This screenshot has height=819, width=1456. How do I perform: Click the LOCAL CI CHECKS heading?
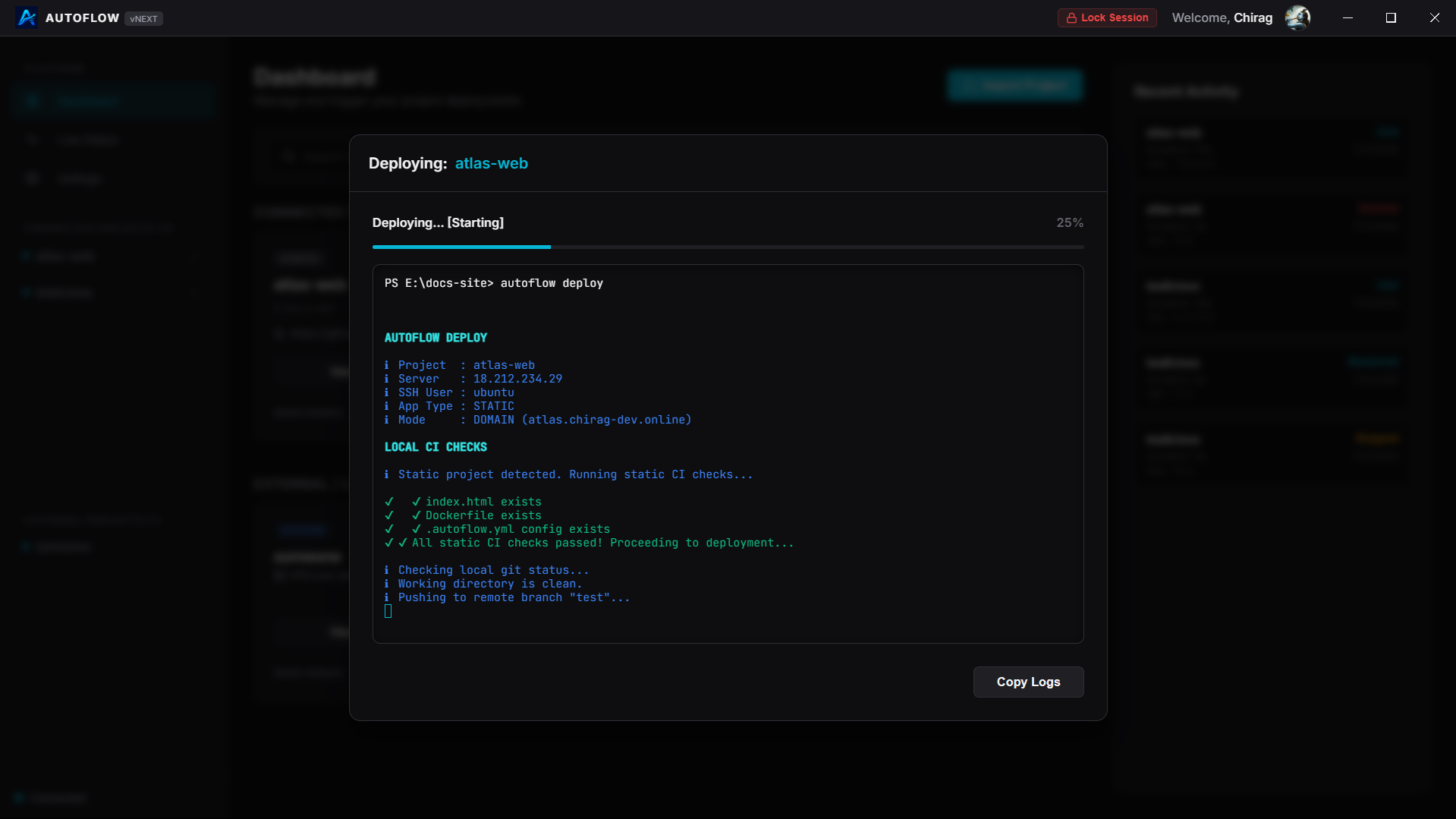[436, 447]
